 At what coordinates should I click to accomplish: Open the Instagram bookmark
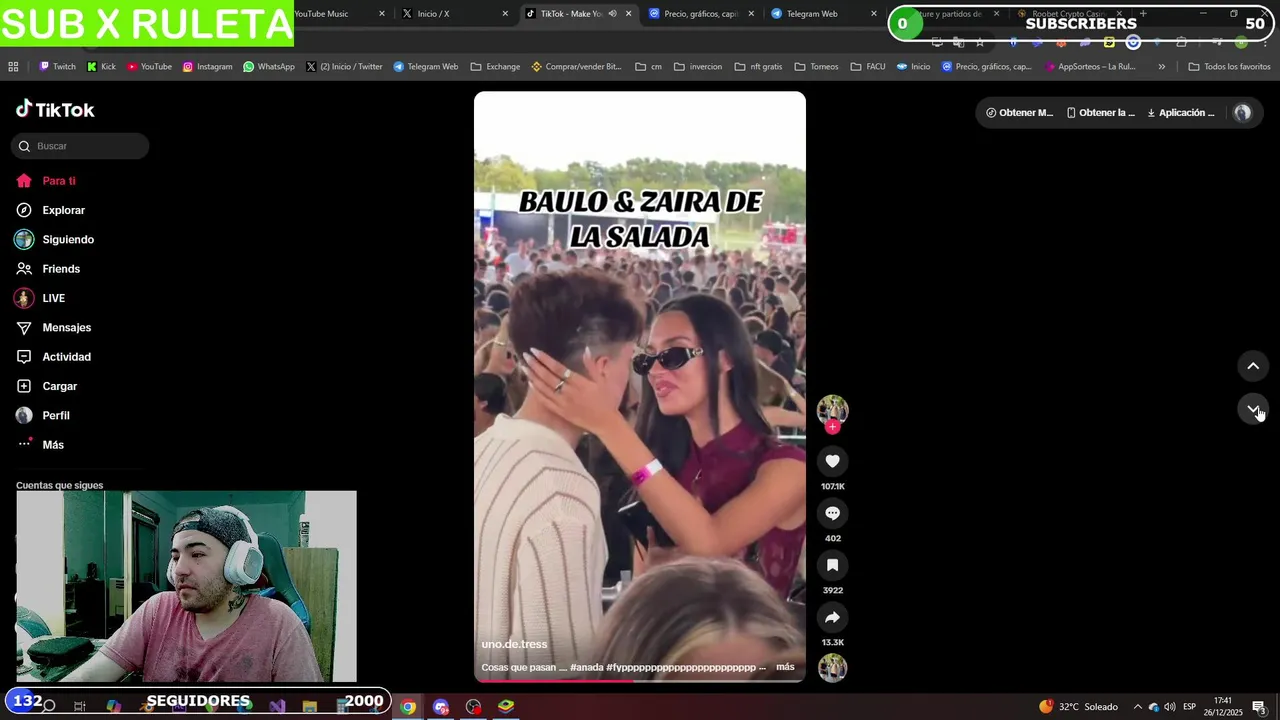click(207, 67)
